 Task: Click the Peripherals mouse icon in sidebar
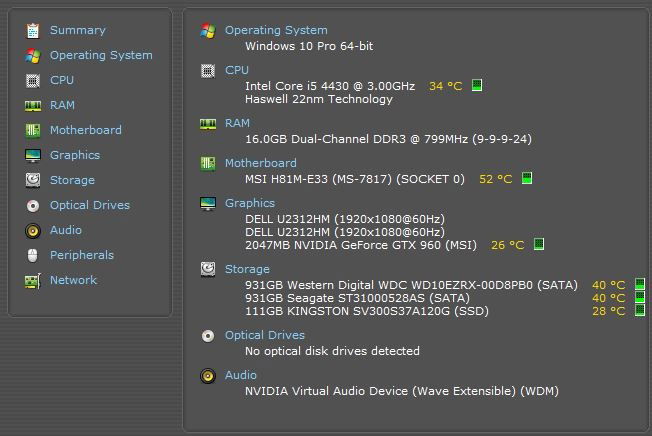(x=33, y=256)
